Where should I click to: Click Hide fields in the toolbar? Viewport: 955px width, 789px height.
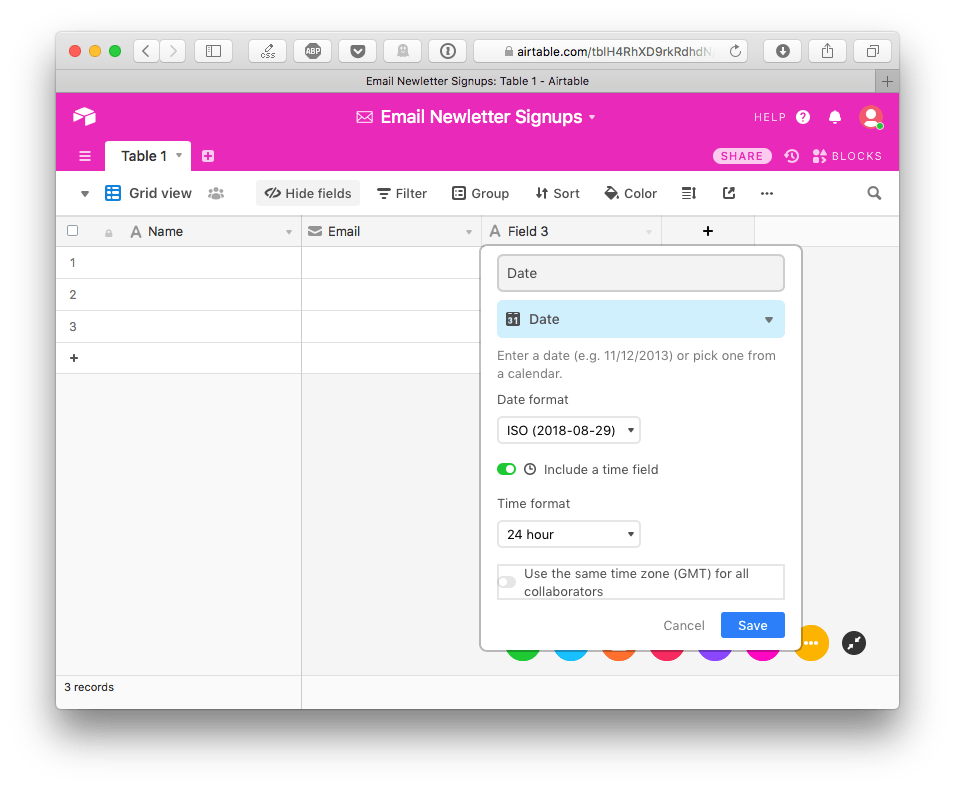(308, 193)
